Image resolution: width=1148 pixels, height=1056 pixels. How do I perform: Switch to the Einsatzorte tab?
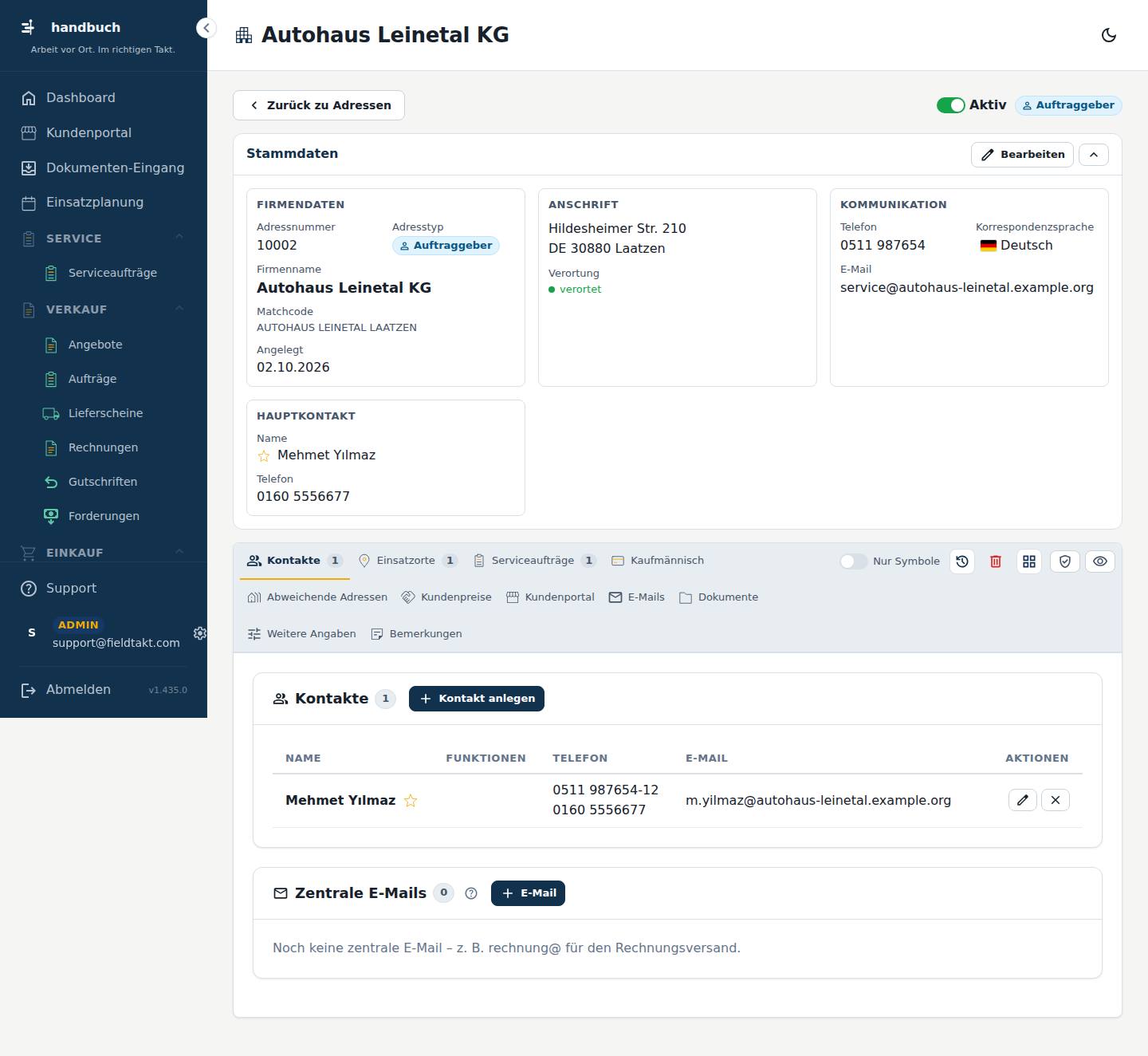coord(407,561)
